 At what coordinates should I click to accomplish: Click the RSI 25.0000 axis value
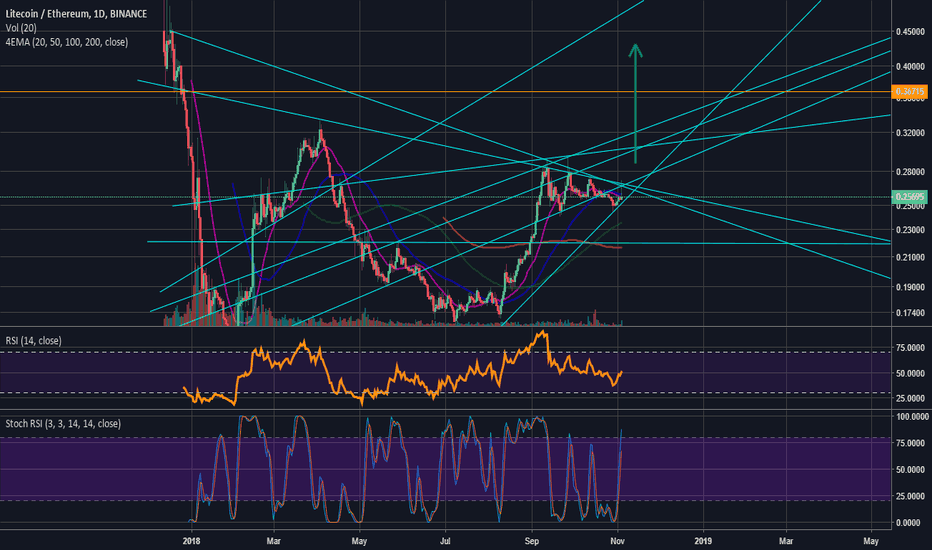(910, 398)
